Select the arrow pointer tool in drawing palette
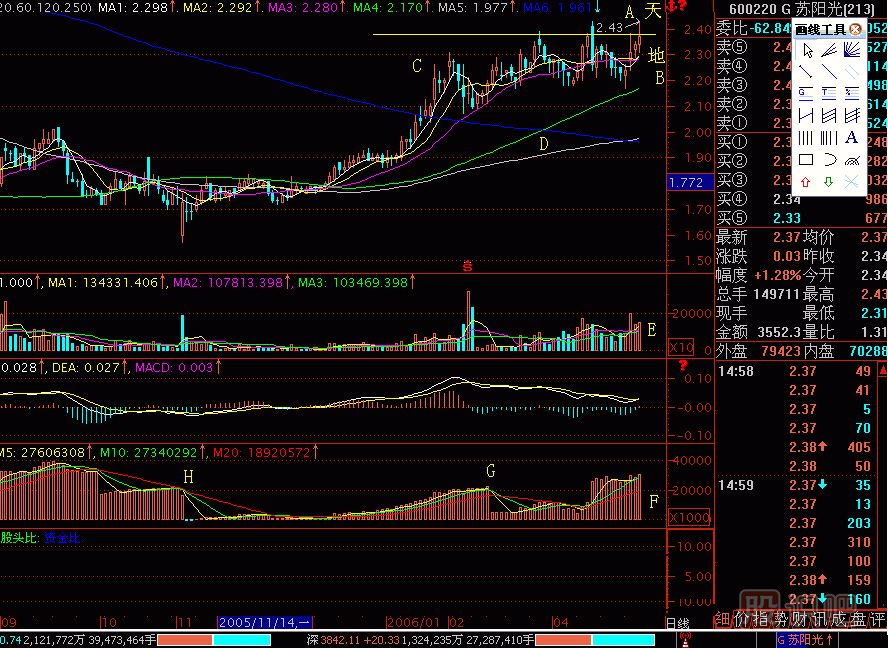Image resolution: width=888 pixels, height=648 pixels. (805, 51)
